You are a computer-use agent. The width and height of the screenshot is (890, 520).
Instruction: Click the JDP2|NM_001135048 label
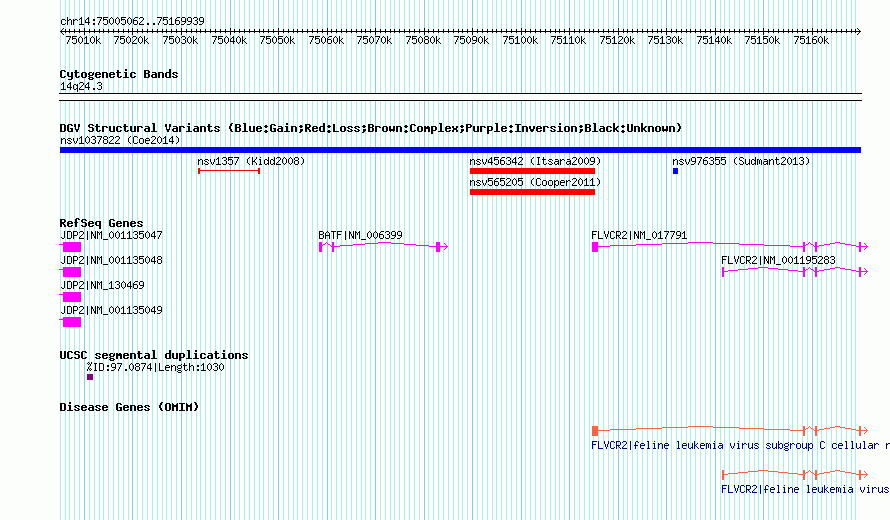pyautogui.click(x=111, y=260)
